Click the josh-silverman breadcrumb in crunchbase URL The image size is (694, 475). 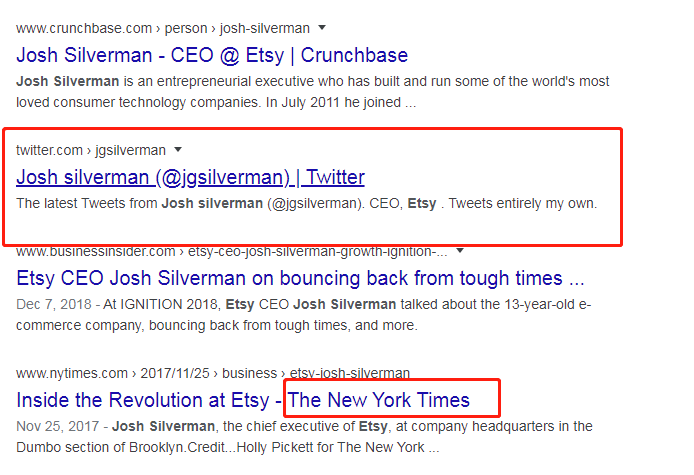(x=265, y=28)
